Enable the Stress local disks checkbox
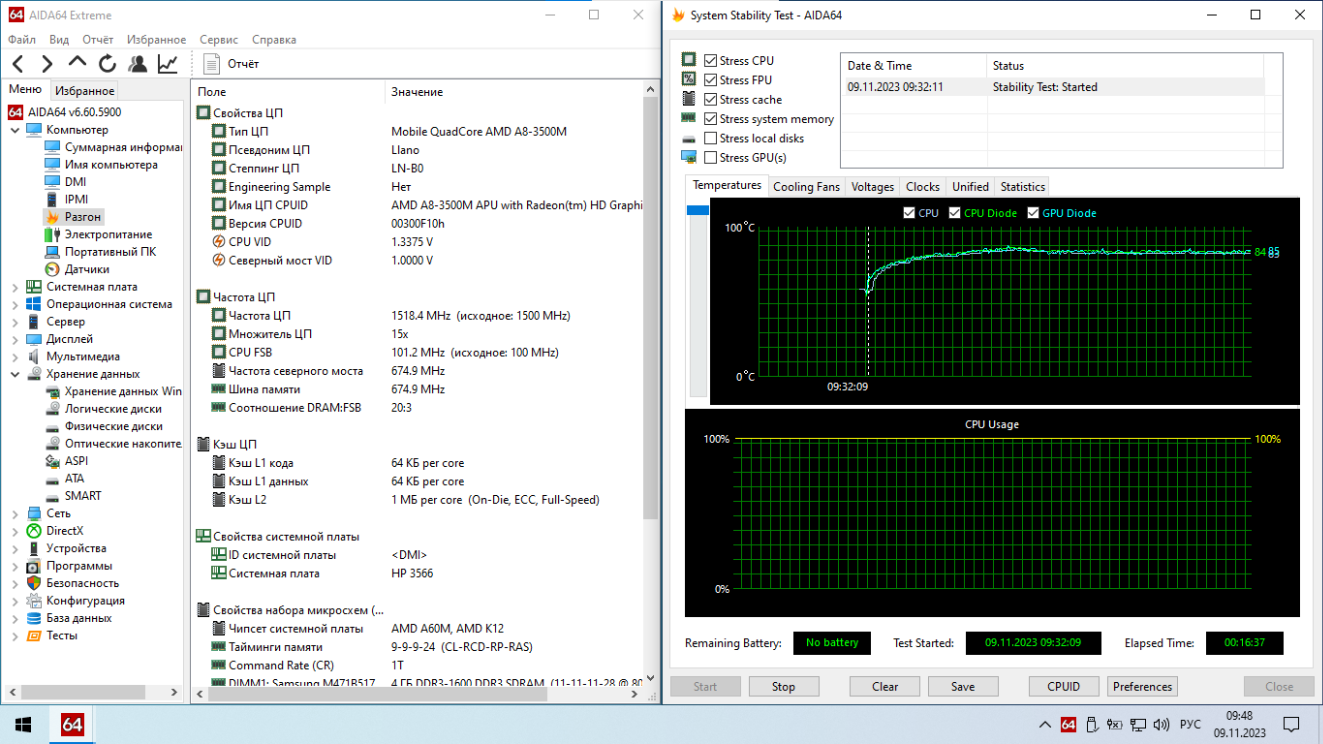Viewport: 1323px width, 744px height. (x=710, y=138)
